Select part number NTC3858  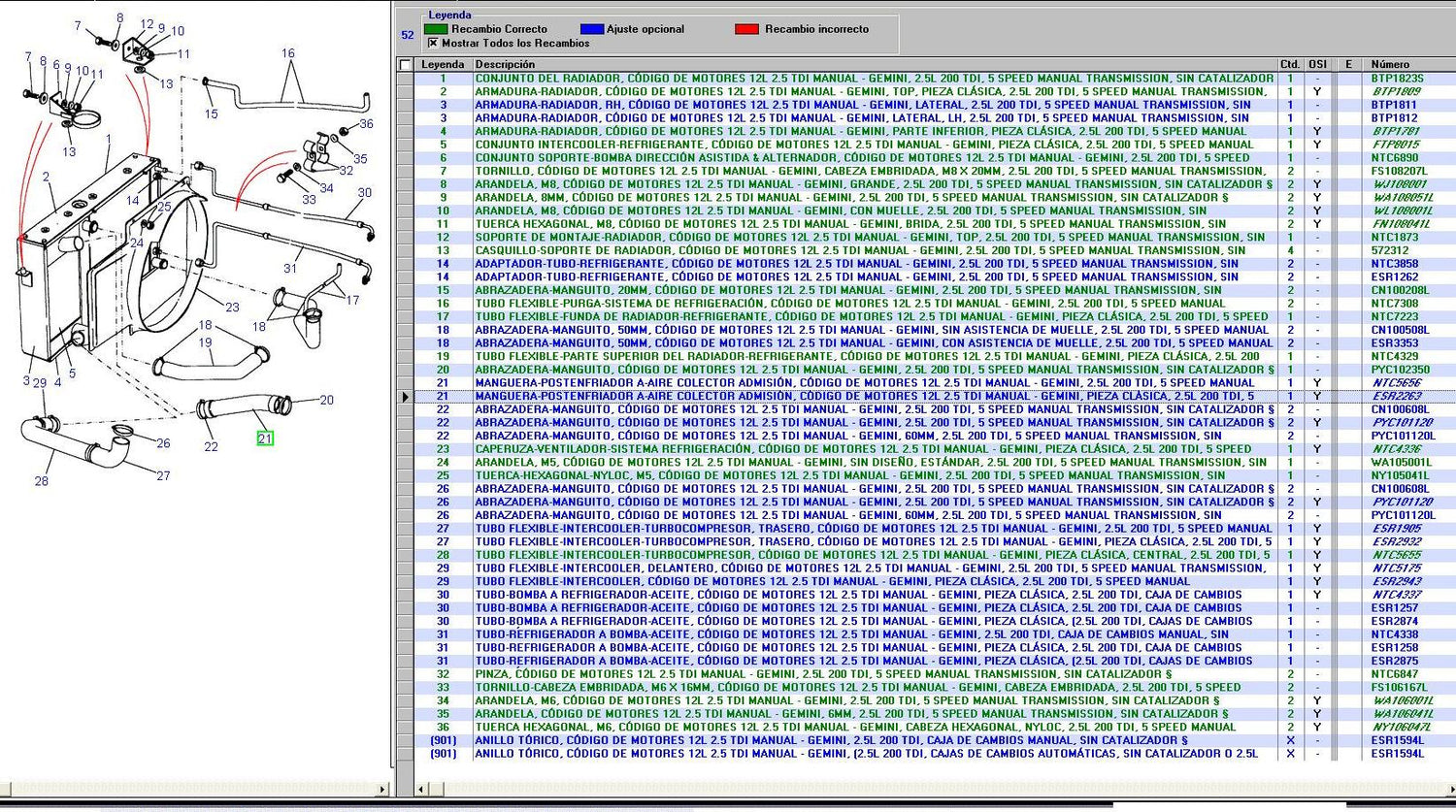[x=1395, y=264]
